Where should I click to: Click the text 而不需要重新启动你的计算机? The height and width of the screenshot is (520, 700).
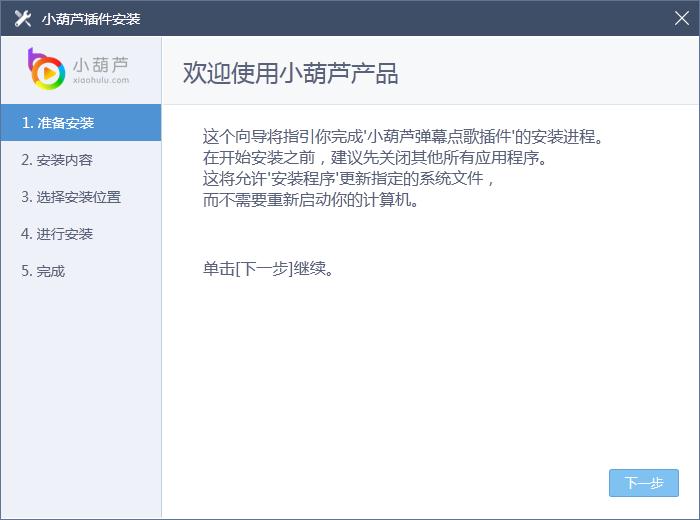click(311, 200)
